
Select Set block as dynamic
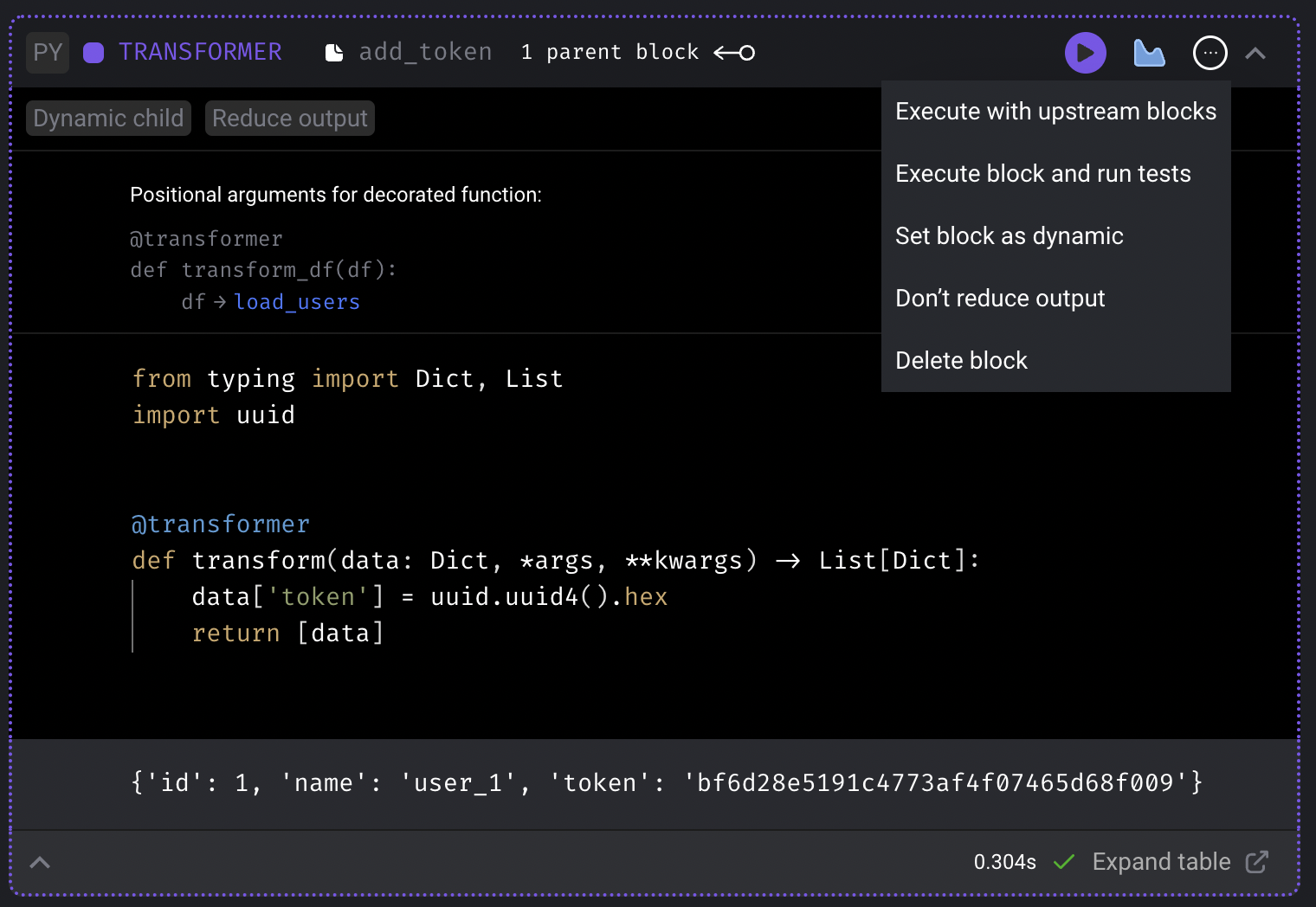1055,236
